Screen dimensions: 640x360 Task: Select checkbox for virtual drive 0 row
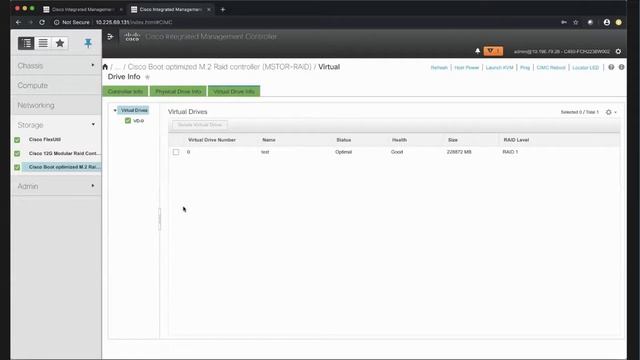coord(176,152)
